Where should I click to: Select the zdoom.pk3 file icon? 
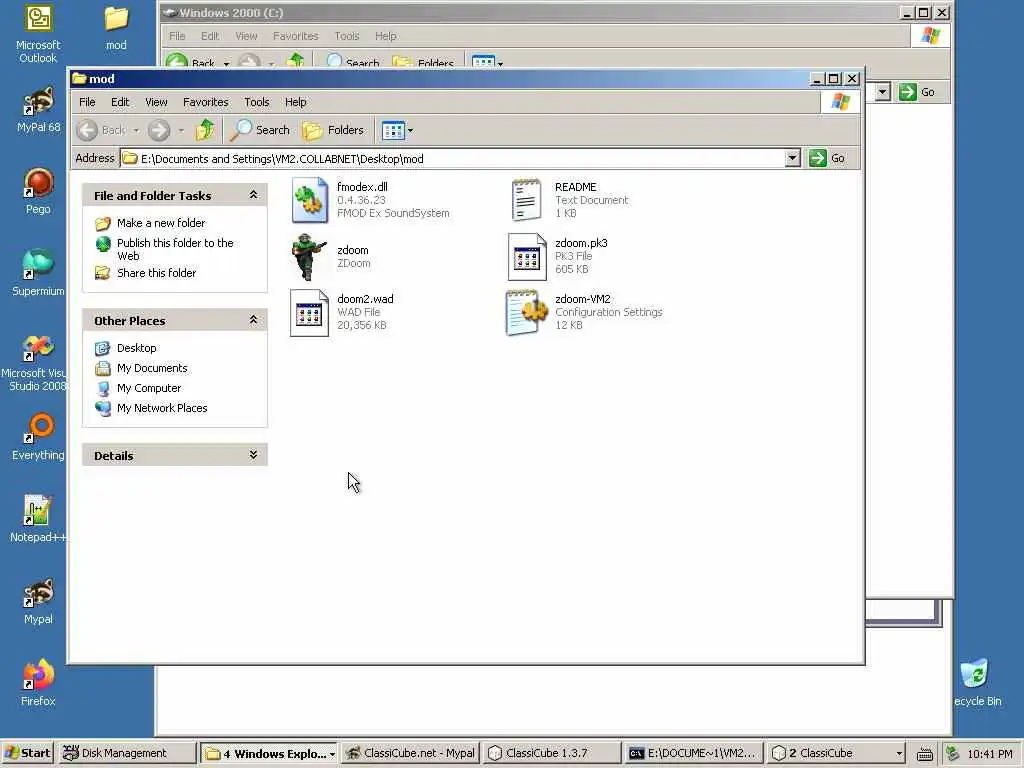click(x=527, y=256)
